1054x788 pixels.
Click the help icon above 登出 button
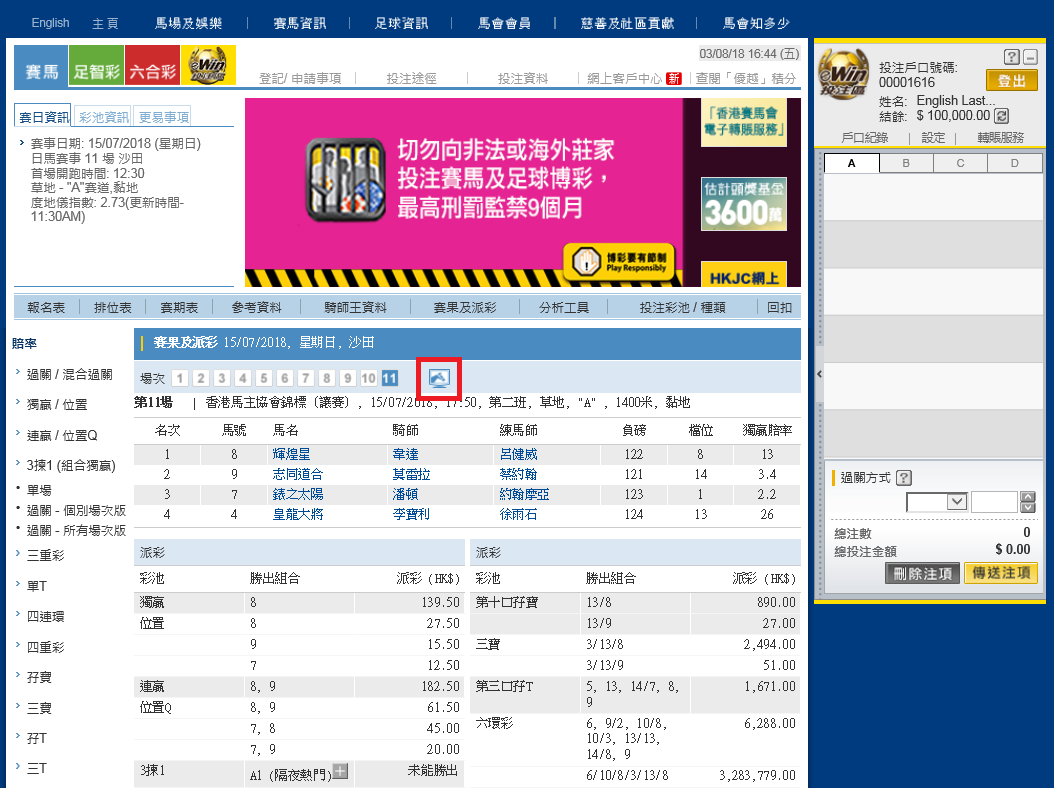(1011, 57)
